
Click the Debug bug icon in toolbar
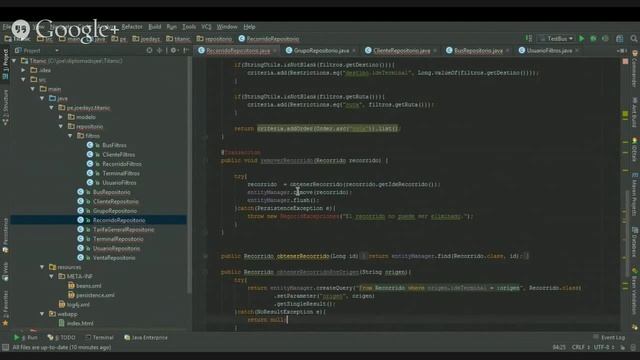point(593,39)
